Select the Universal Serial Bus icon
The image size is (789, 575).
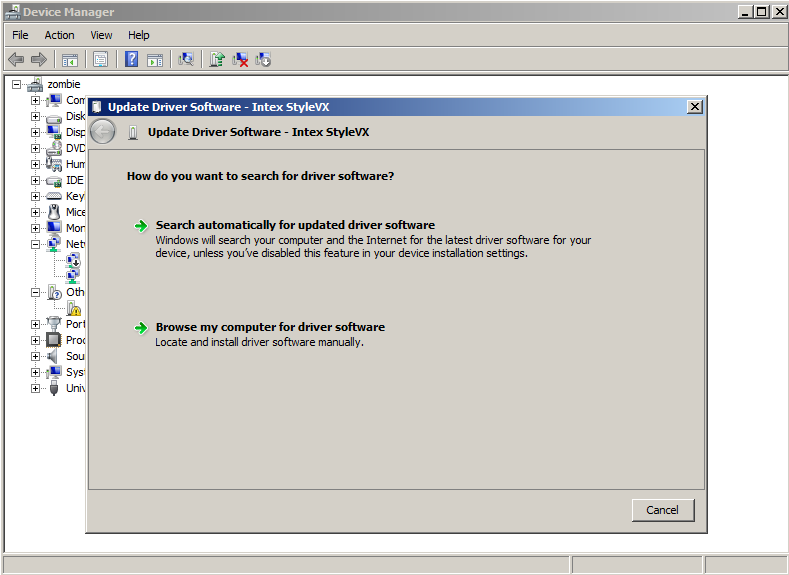click(54, 388)
